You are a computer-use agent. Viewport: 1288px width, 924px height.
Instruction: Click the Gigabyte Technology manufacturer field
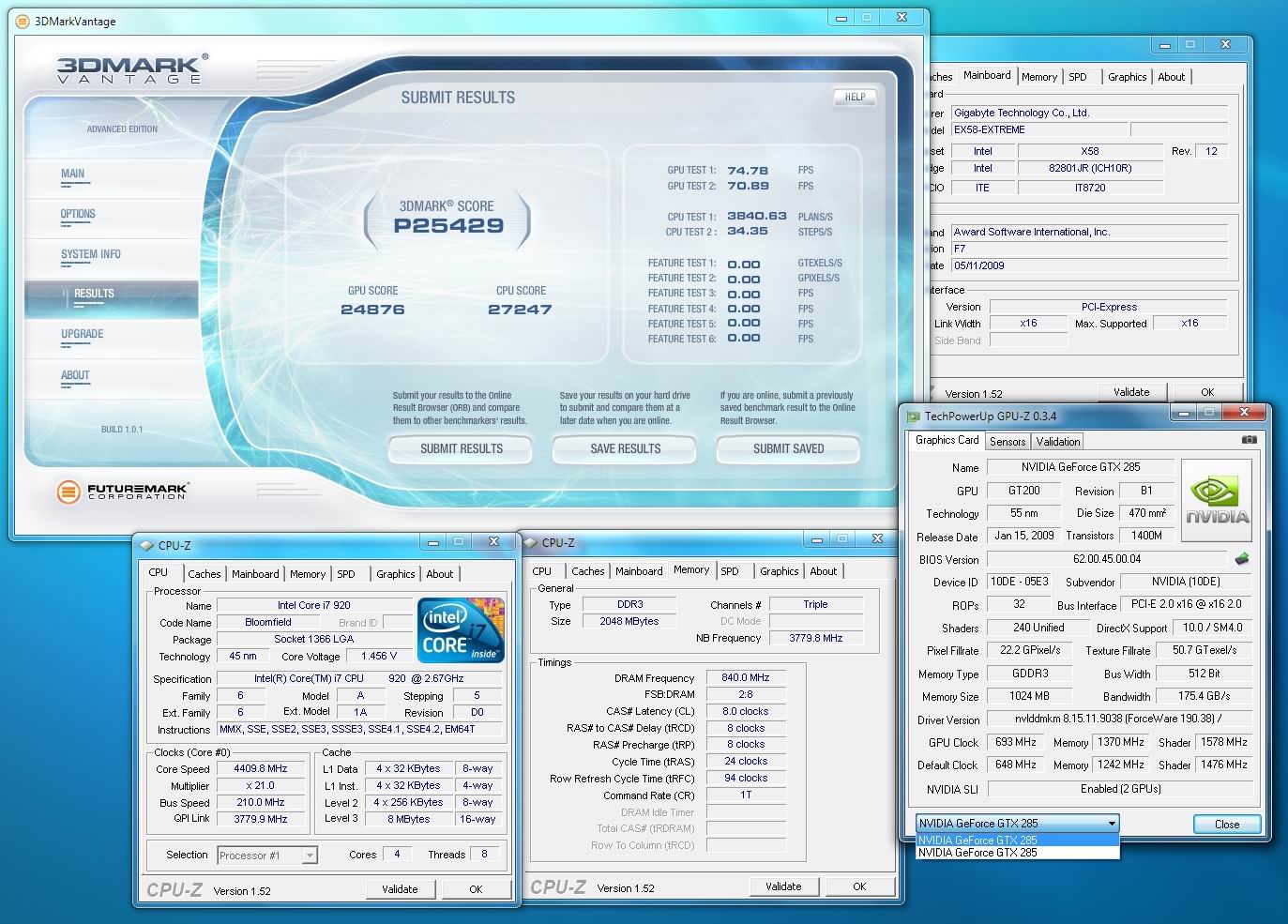pyautogui.click(x=1090, y=113)
